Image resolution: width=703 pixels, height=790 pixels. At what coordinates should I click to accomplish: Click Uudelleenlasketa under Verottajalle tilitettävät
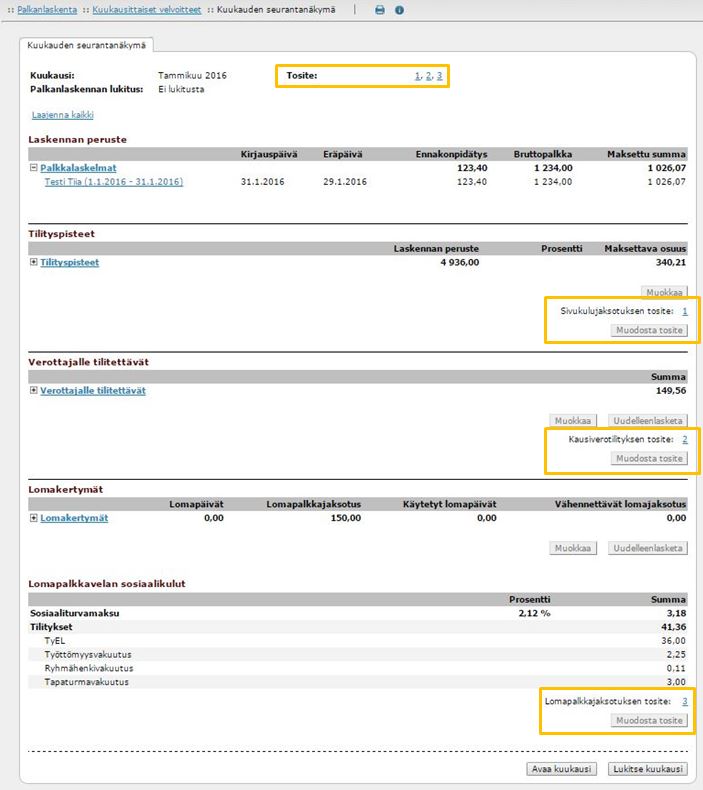648,420
